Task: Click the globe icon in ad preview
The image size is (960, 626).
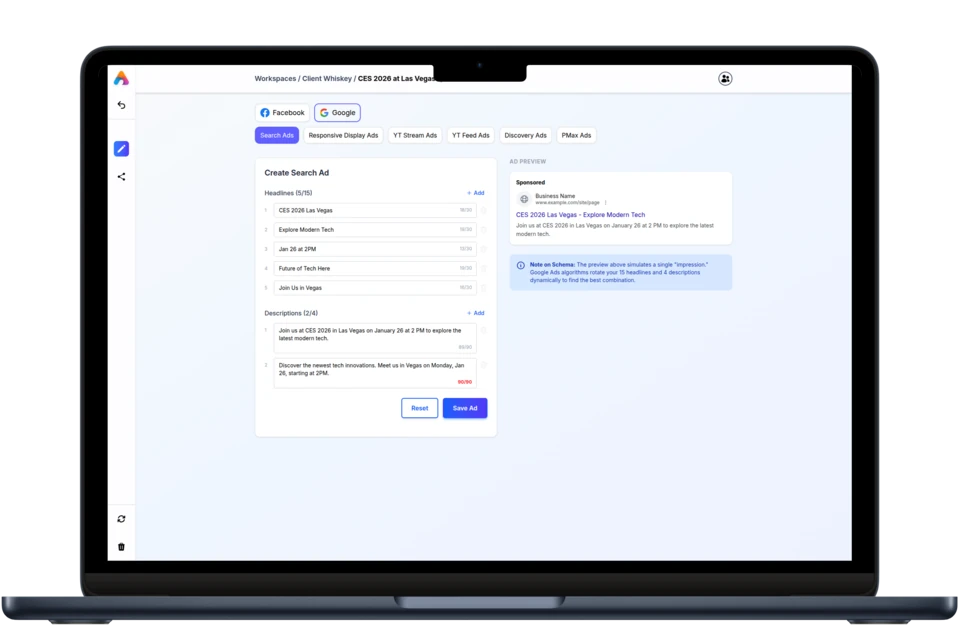Action: 524,199
